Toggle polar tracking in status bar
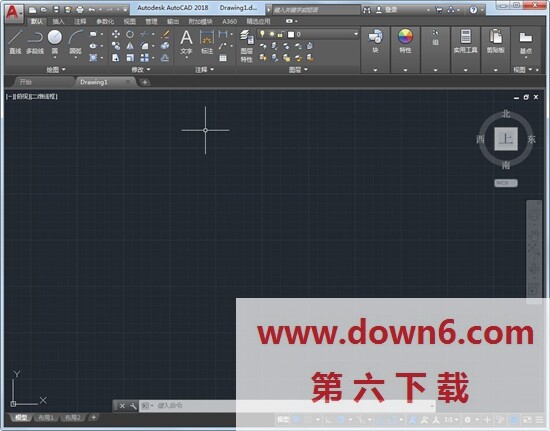This screenshot has height=431, width=550. 340,419
